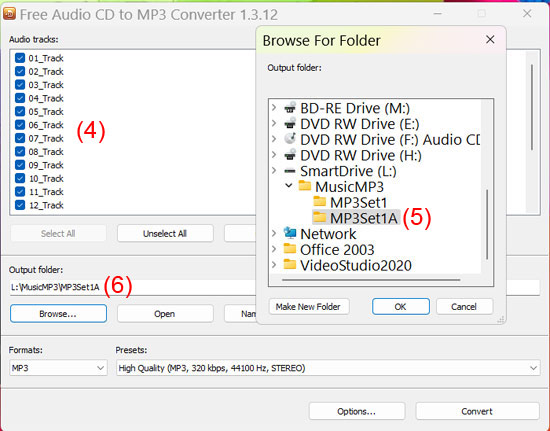550x431 pixels.
Task: Click the Convert button
Action: point(477,411)
